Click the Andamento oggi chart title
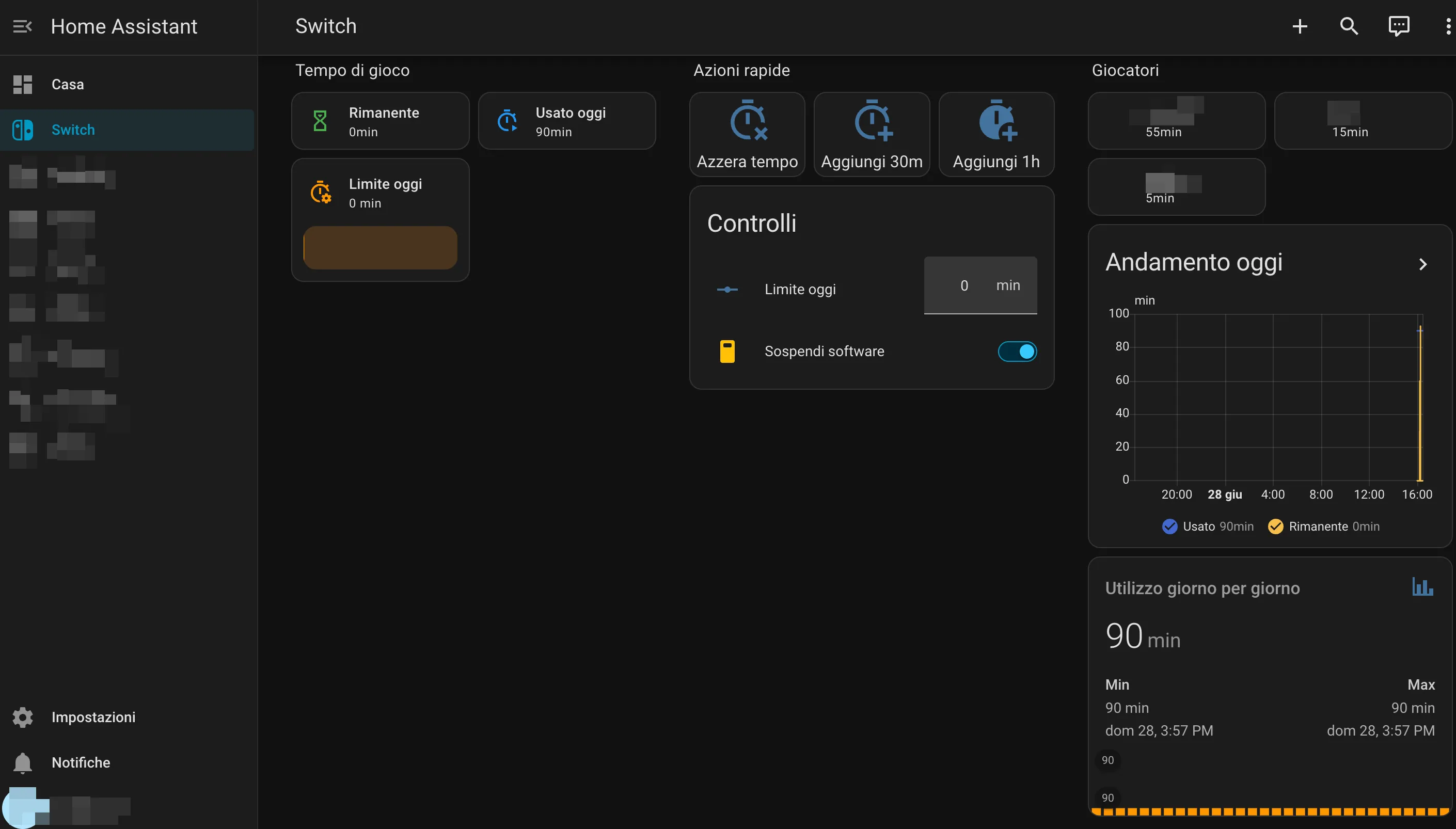 point(1194,262)
